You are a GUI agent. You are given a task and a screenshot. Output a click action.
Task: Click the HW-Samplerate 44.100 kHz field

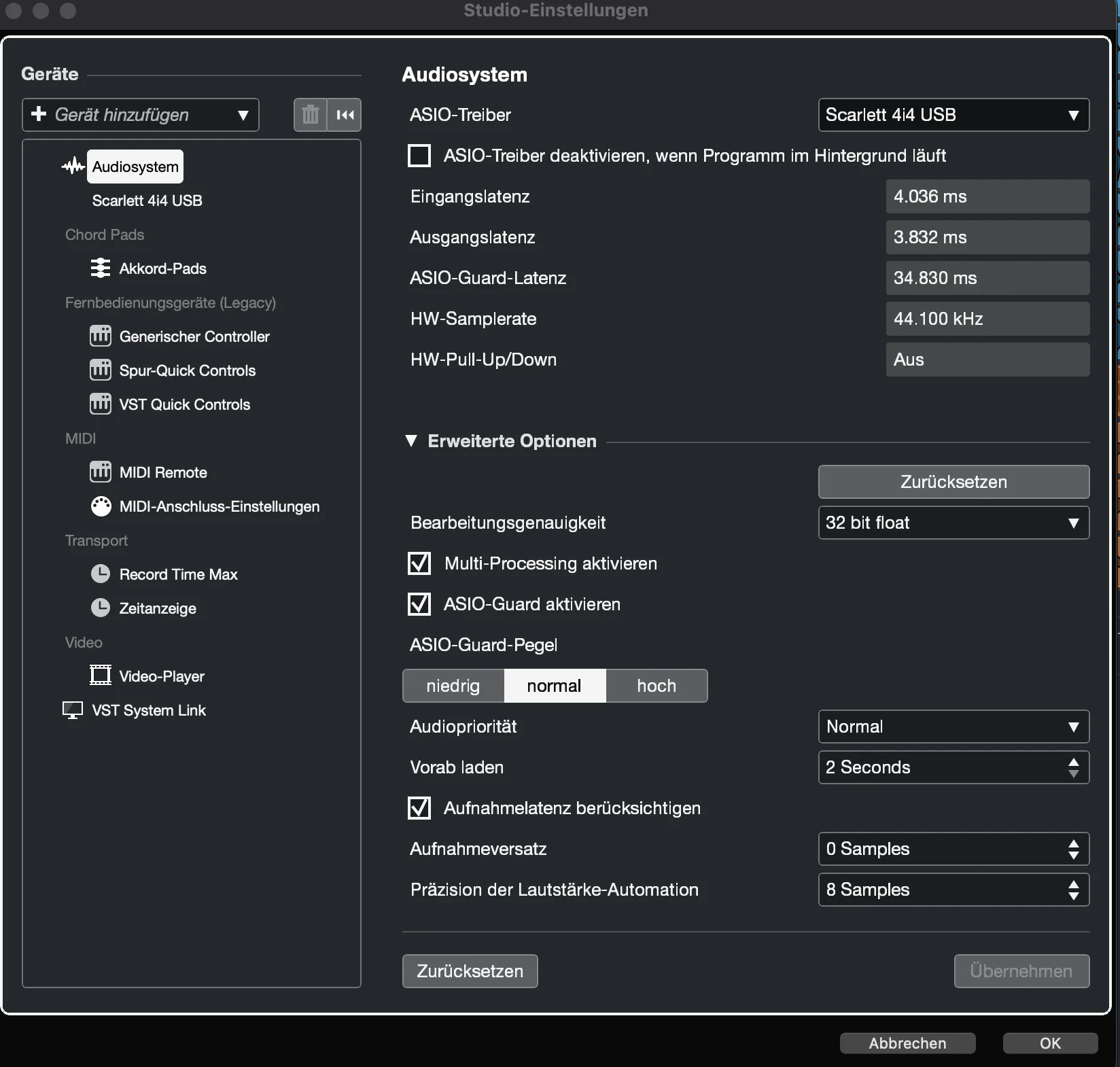(987, 319)
